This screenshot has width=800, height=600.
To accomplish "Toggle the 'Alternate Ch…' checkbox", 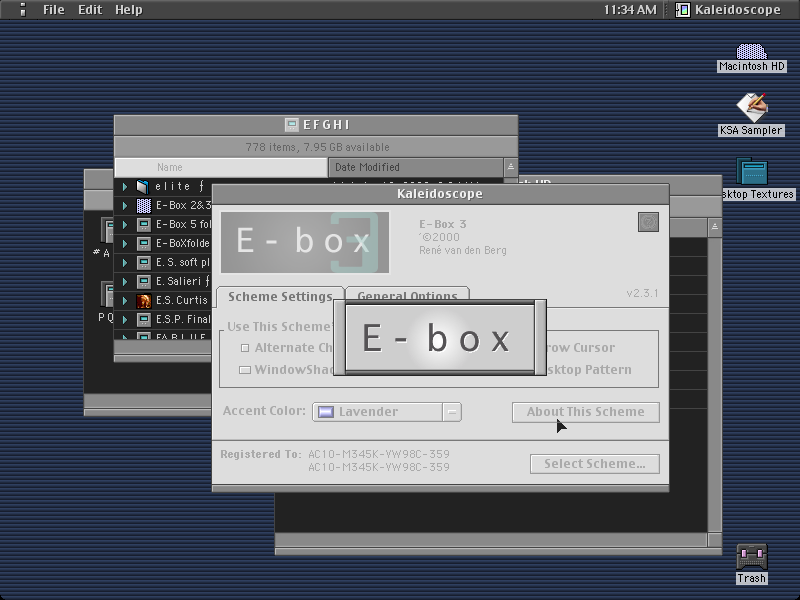I will point(245,348).
